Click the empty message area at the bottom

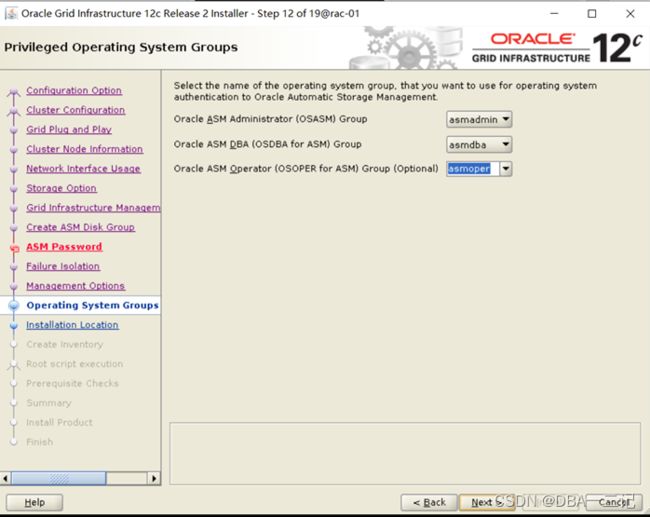tap(405, 453)
